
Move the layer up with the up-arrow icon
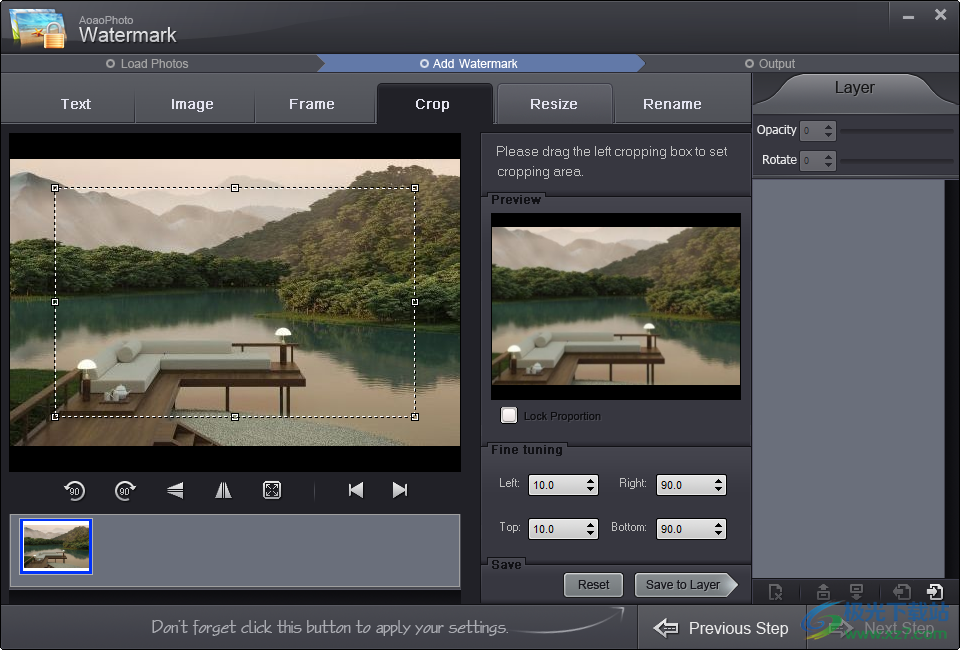pyautogui.click(x=823, y=592)
